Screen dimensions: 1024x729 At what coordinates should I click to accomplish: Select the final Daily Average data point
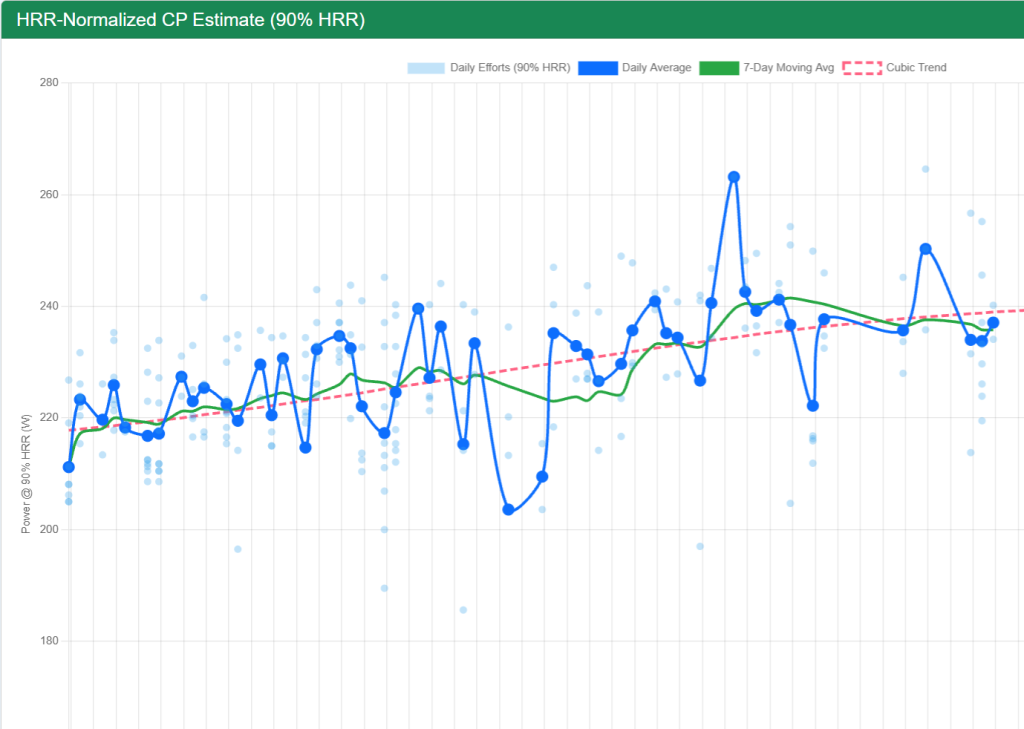coord(994,324)
